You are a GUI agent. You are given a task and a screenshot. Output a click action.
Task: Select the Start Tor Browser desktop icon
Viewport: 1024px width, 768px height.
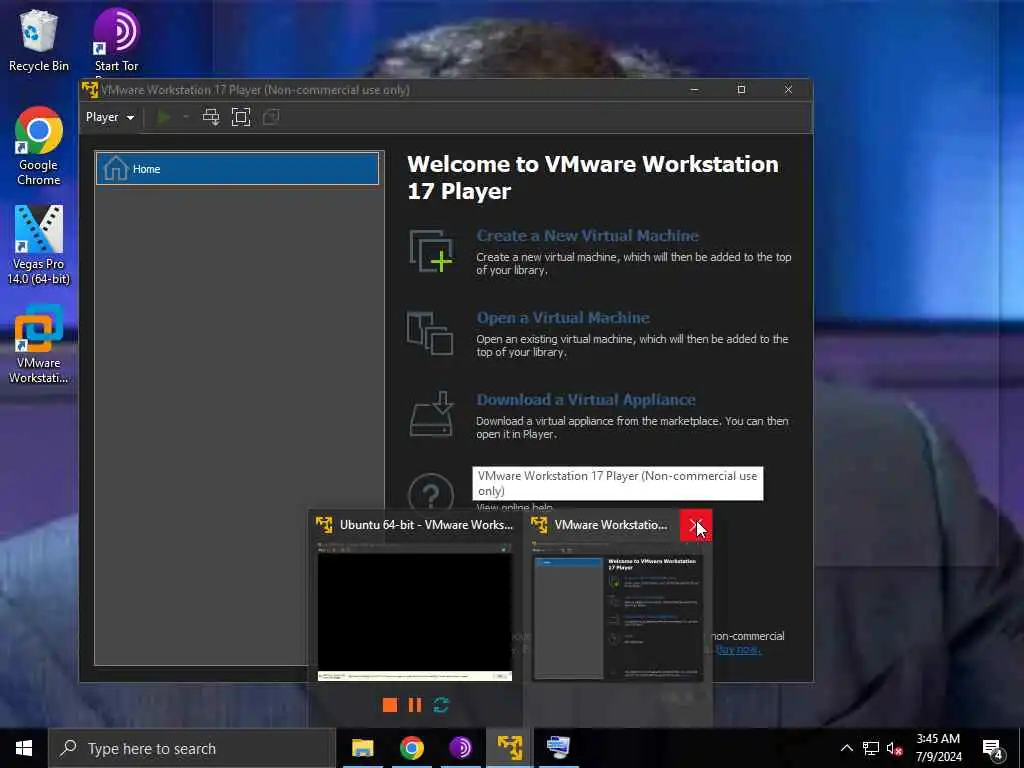coord(116,40)
